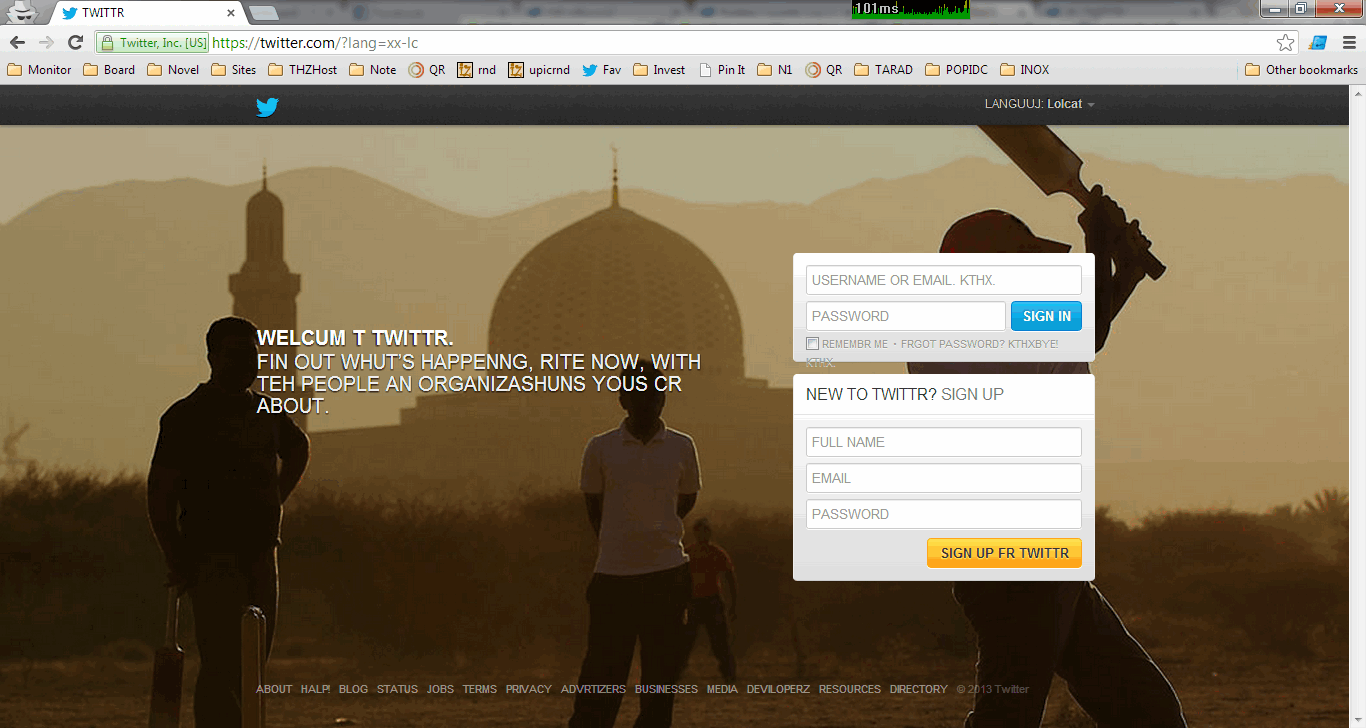Image resolution: width=1366 pixels, height=728 pixels.
Task: Open the THZHost bookmarks folder
Action: click(303, 70)
